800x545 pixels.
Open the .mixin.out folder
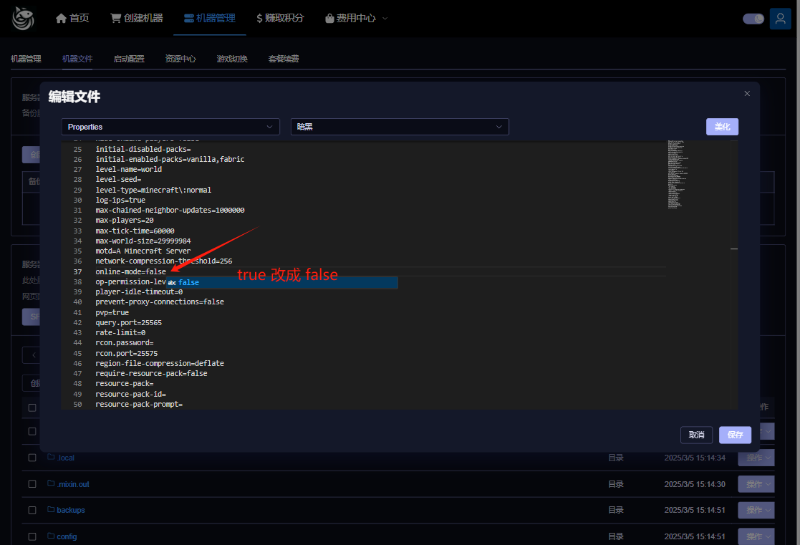pos(75,484)
